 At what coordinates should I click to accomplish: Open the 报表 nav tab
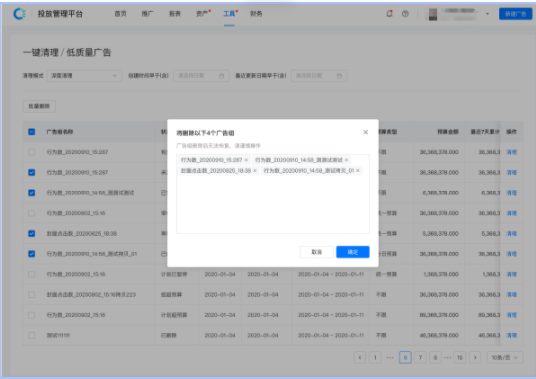pos(175,14)
